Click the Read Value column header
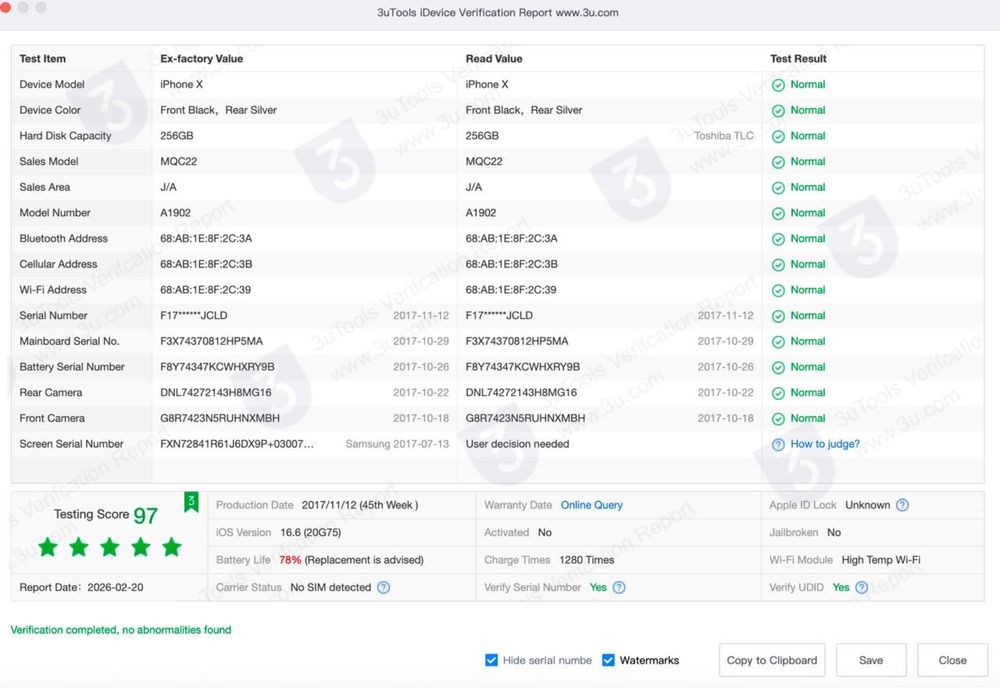 tap(494, 59)
